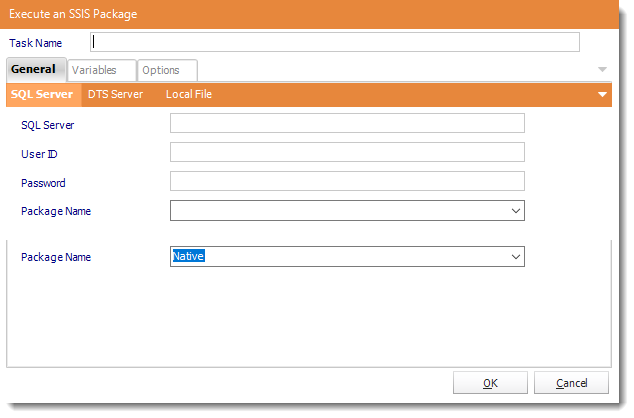
Task: Open the Options tab
Action: (x=167, y=70)
